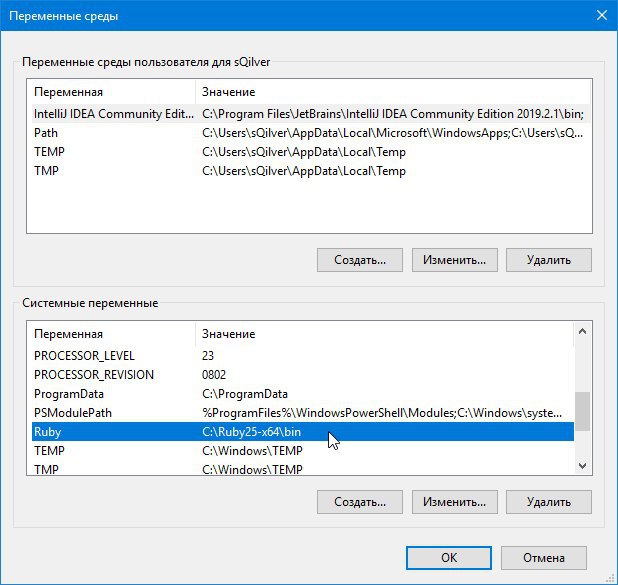Click value 23 of PROCESSOR_LEVEL
Viewport: 618px width, 585px height.
208,356
